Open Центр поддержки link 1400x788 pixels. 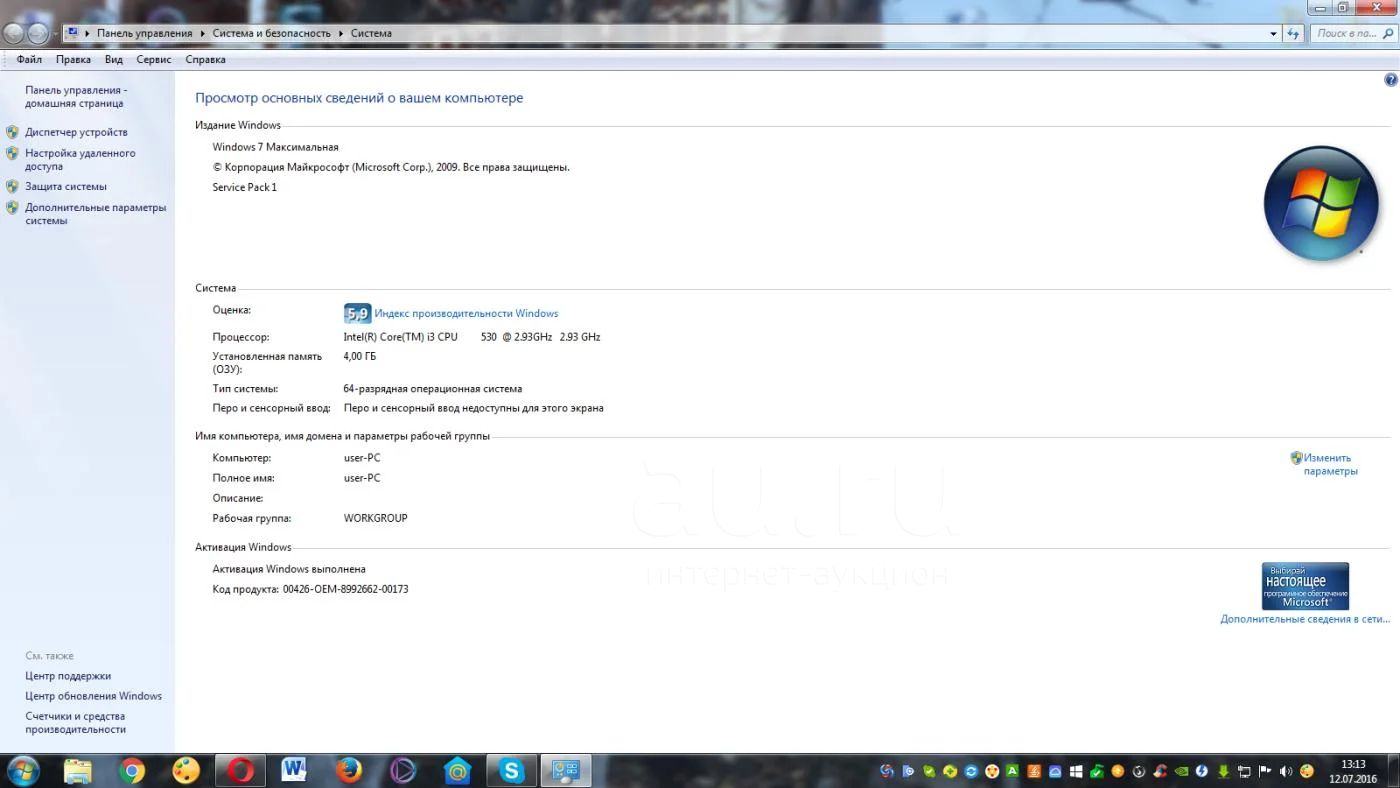coord(68,676)
